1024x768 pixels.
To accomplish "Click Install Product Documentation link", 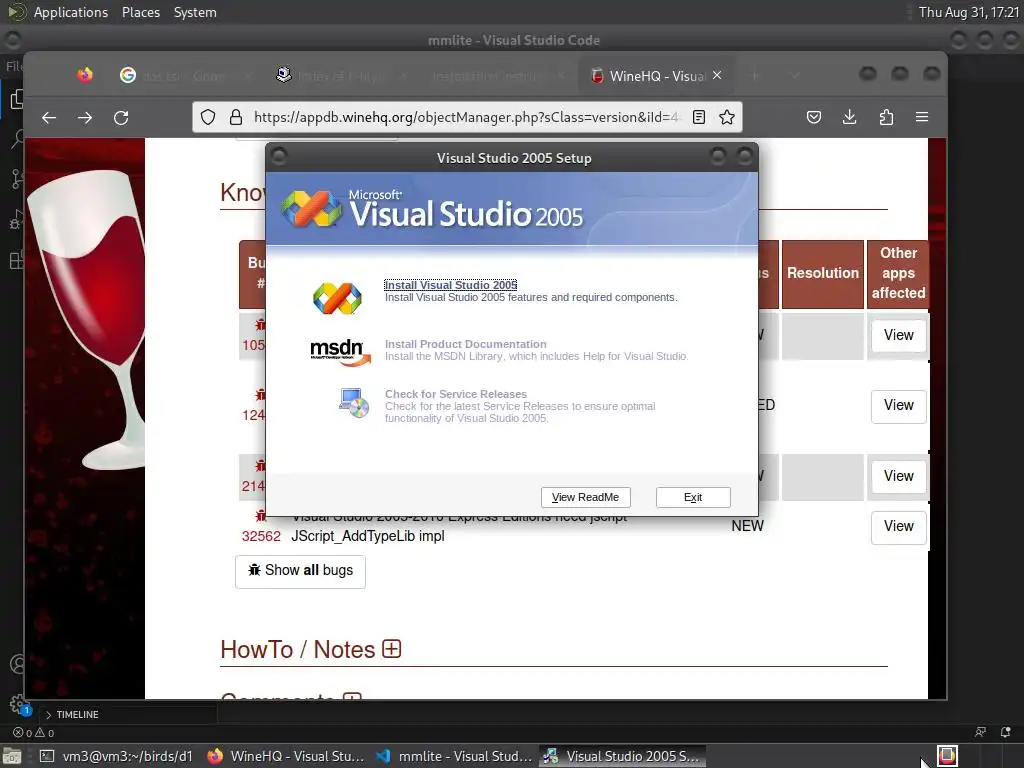I will (466, 344).
